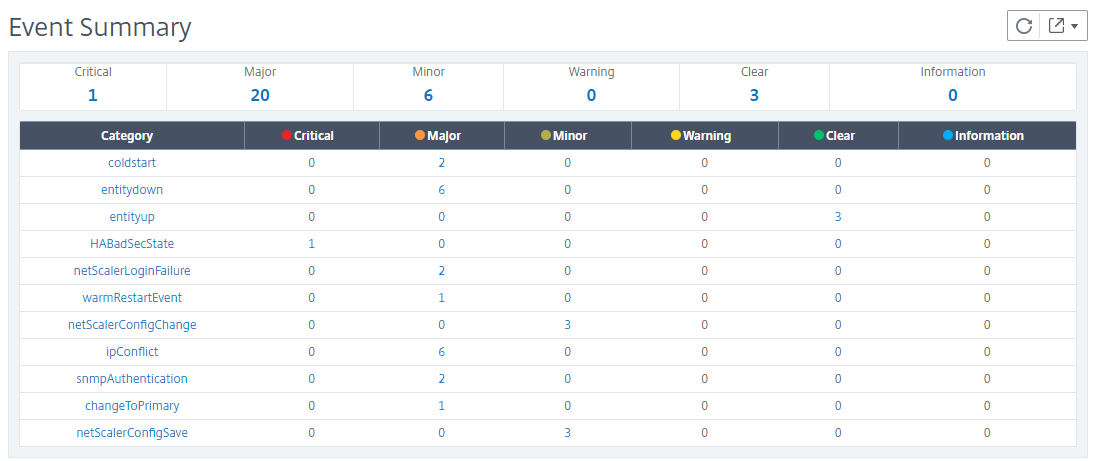Open ipConflict Major count 6
This screenshot has width=1093, height=461.
tap(441, 352)
